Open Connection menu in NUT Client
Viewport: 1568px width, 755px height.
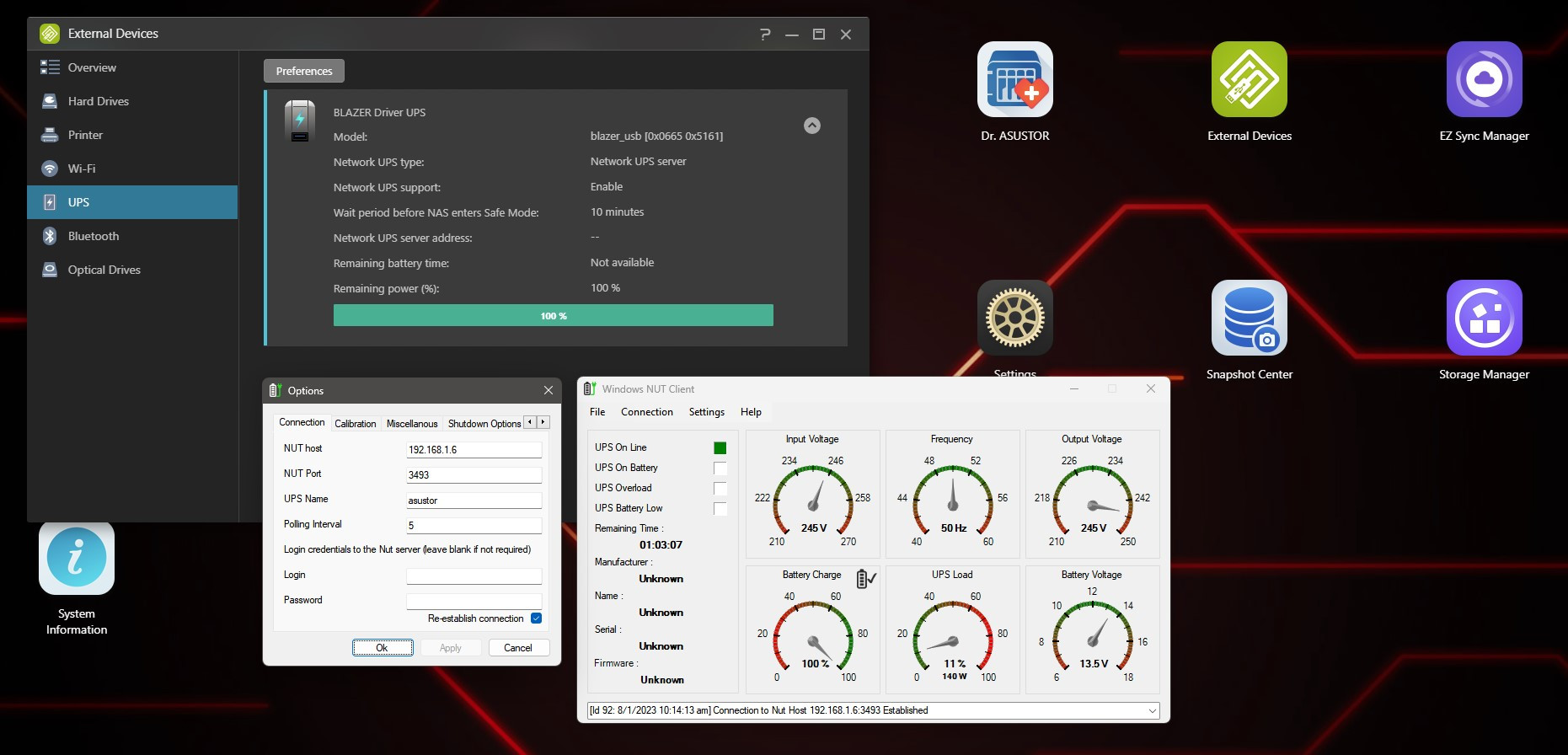647,412
